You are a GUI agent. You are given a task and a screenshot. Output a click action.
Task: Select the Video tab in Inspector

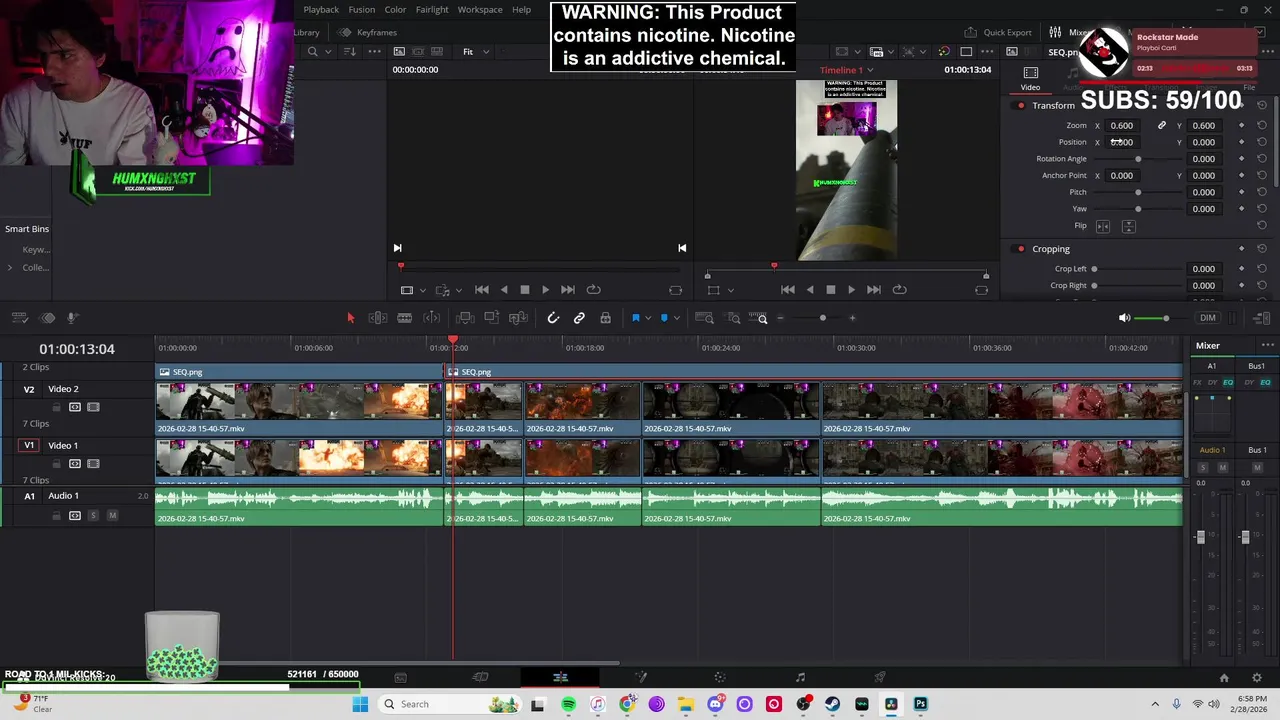coord(1030,79)
